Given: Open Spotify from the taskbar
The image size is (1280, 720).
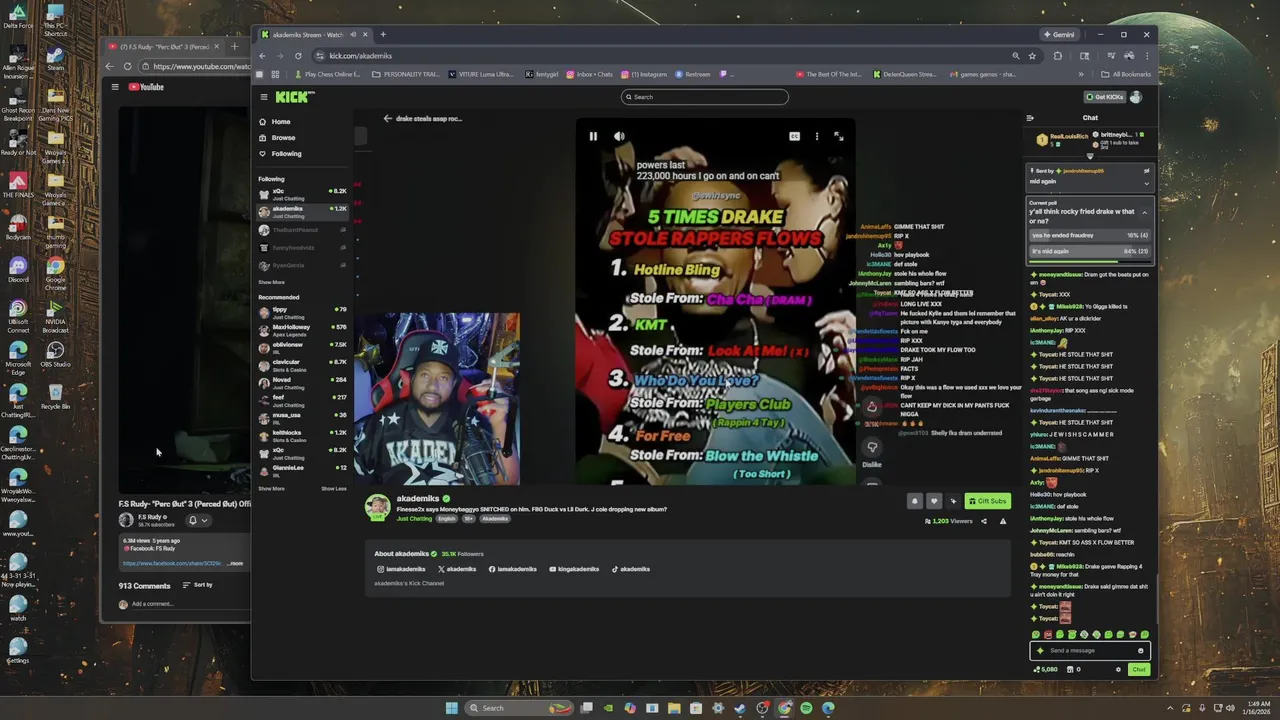Looking at the screenshot, I should pyautogui.click(x=806, y=708).
